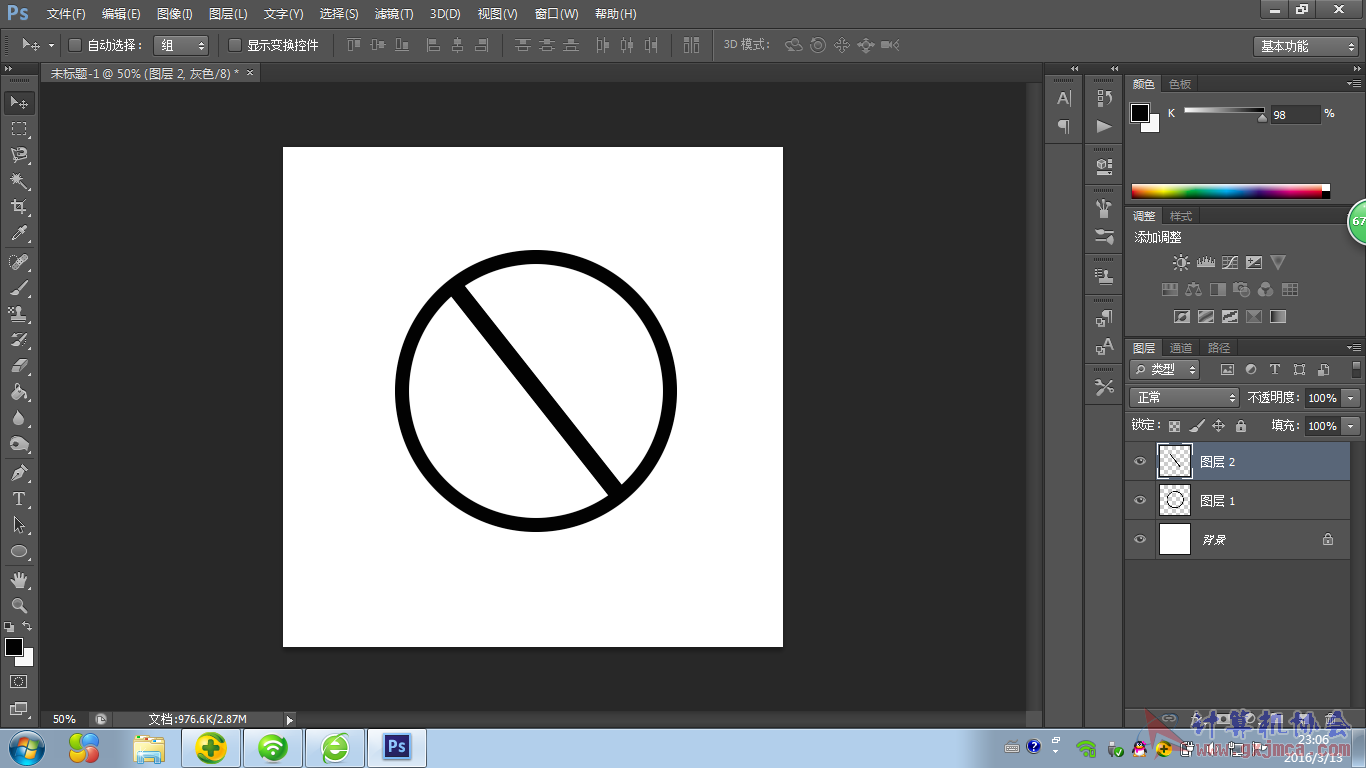This screenshot has width=1366, height=768.
Task: Open the 滤镜(T) menu
Action: coord(394,14)
